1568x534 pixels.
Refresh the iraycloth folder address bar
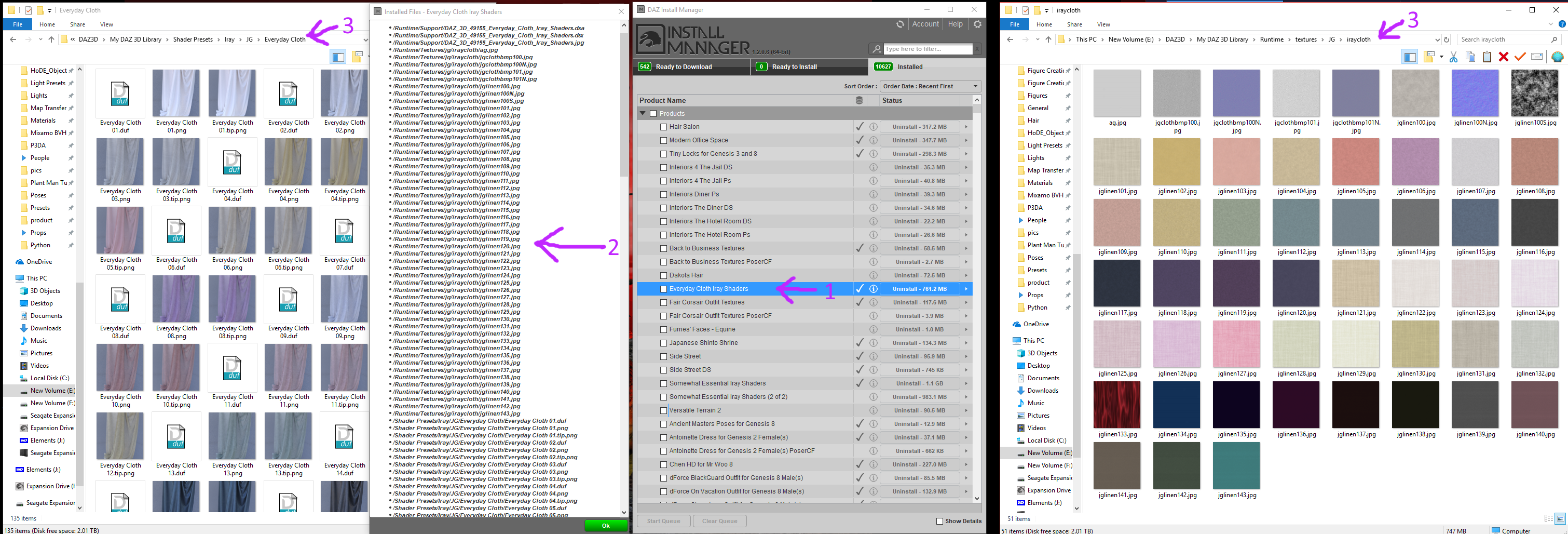pos(1446,39)
